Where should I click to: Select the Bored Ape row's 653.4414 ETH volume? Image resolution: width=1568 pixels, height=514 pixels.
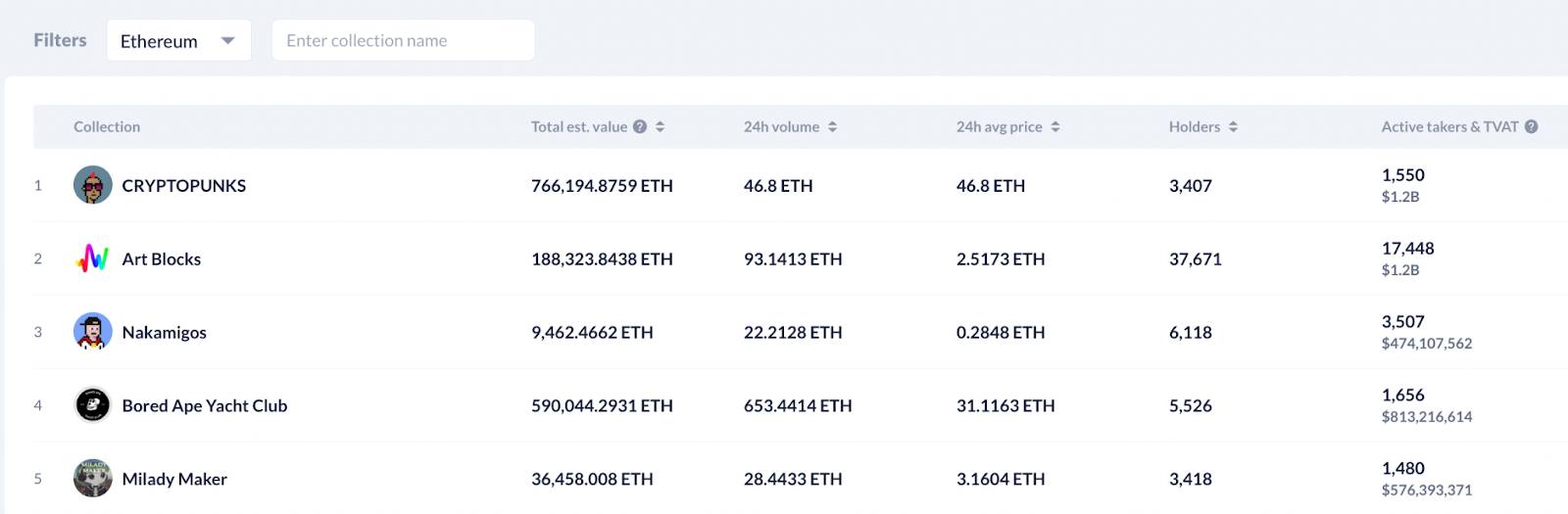[x=798, y=405]
